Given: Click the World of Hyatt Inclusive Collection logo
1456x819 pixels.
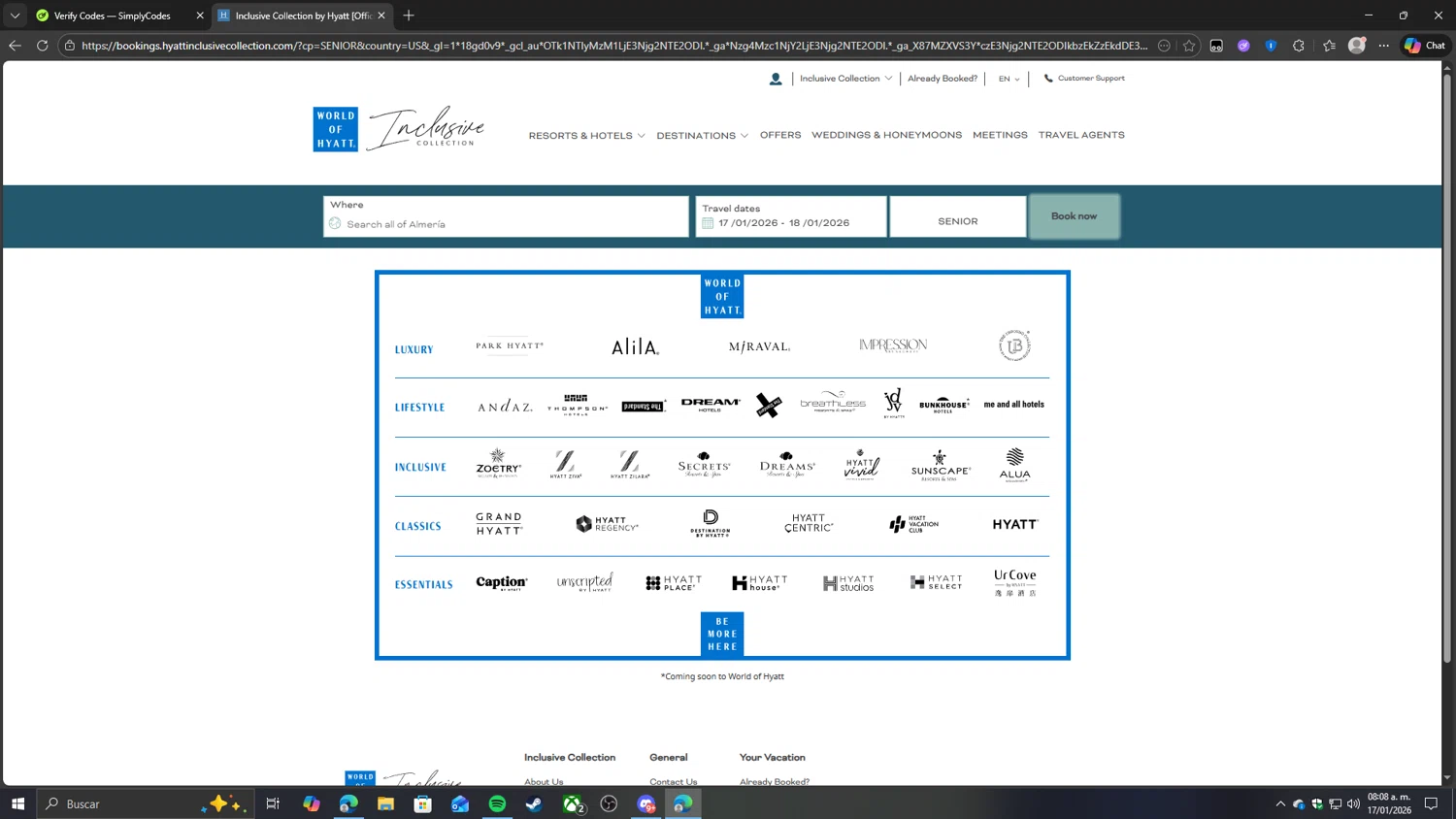Looking at the screenshot, I should (x=399, y=129).
